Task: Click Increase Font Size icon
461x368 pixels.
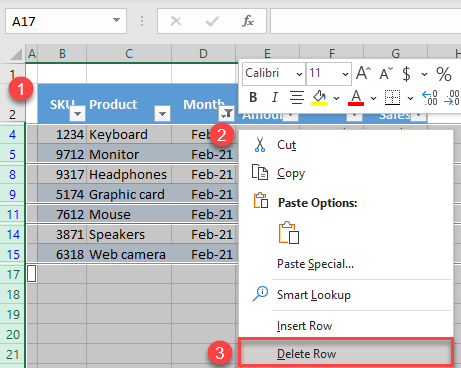Action: tap(363, 73)
